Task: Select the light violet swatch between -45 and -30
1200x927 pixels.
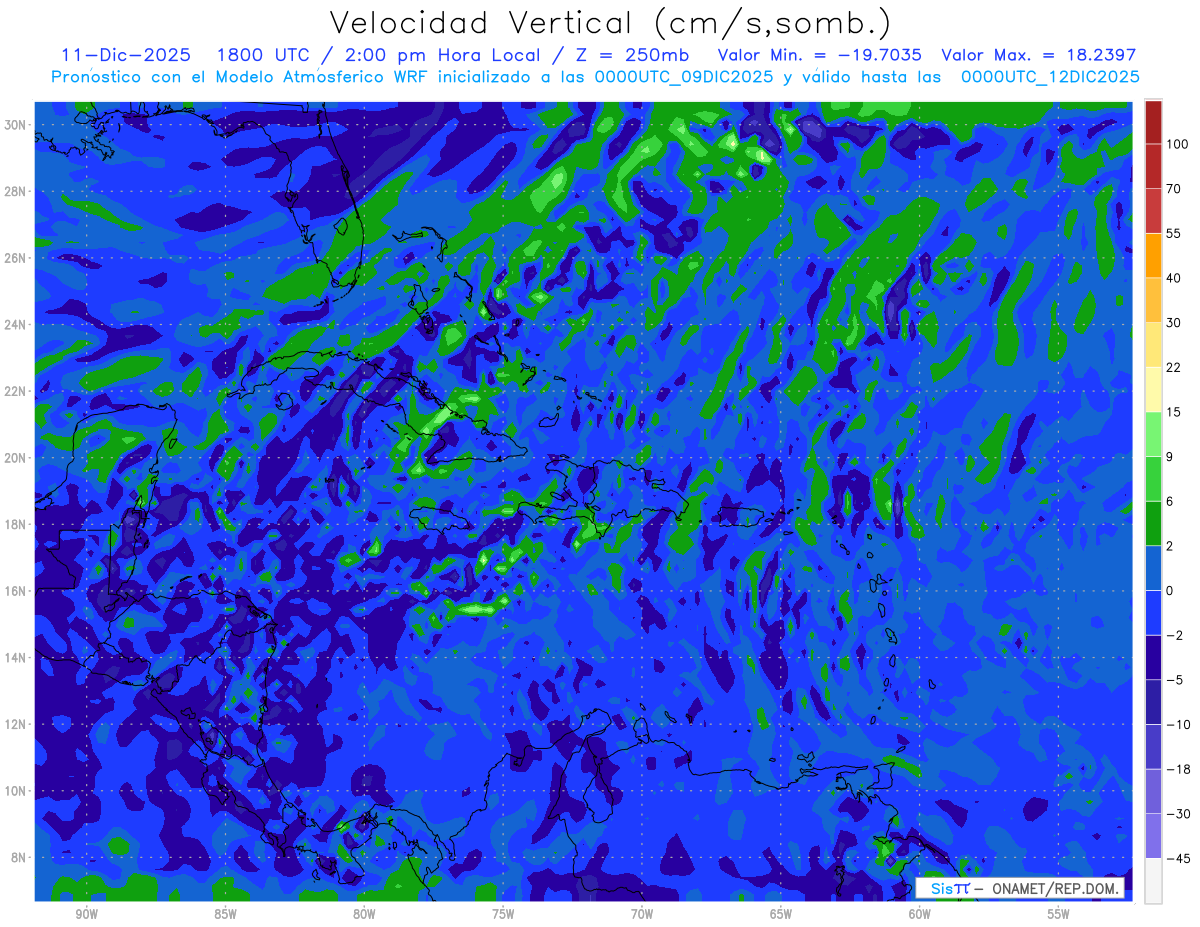Action: coord(1153,836)
